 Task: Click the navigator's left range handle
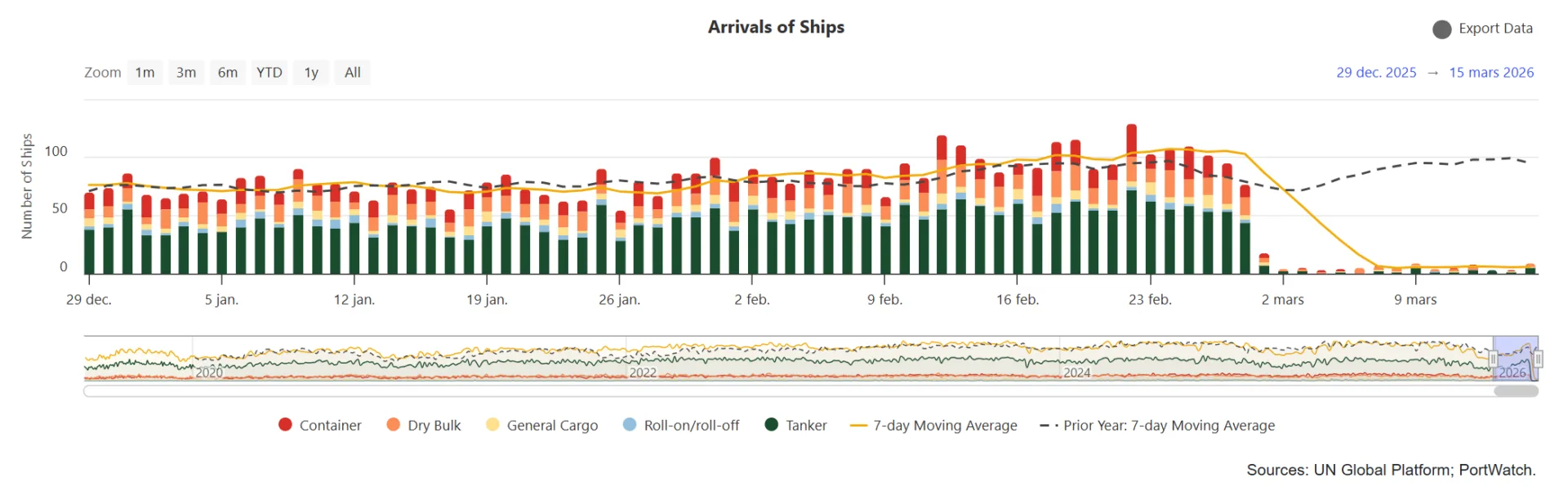point(1493,359)
